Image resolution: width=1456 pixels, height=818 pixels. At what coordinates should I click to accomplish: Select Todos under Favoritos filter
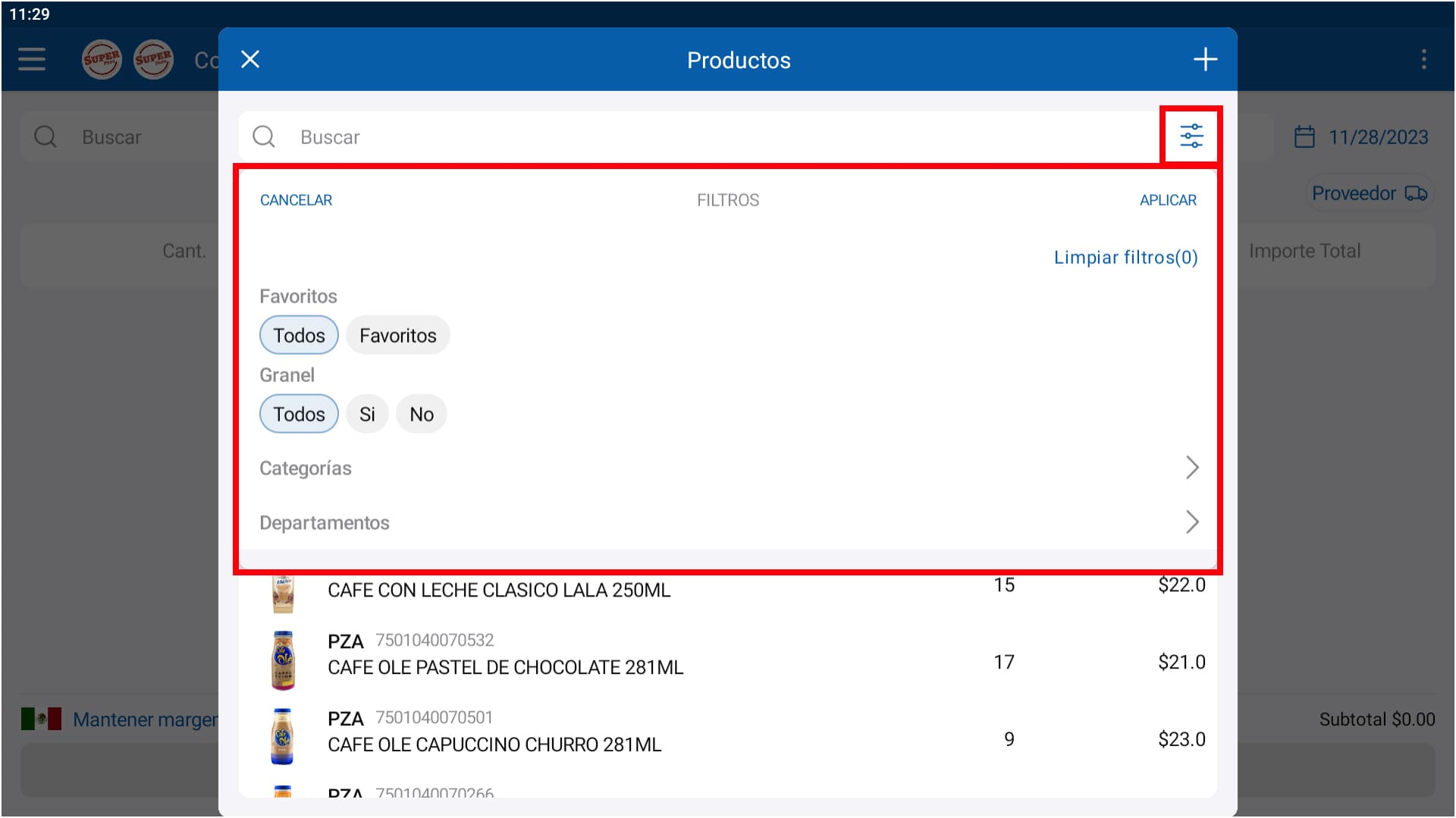tap(299, 335)
